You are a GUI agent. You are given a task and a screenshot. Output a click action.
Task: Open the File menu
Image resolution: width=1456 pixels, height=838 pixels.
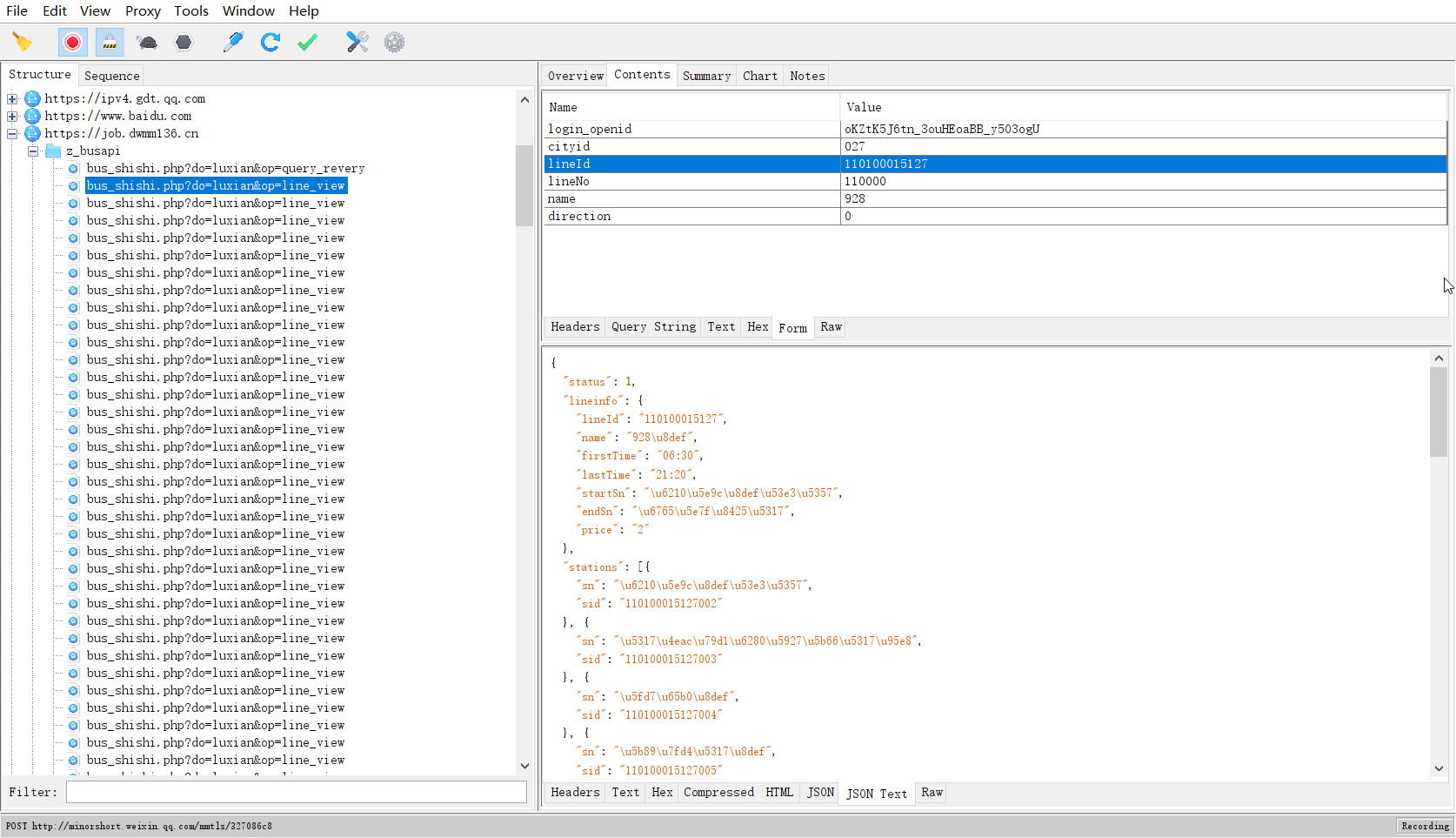(x=17, y=10)
